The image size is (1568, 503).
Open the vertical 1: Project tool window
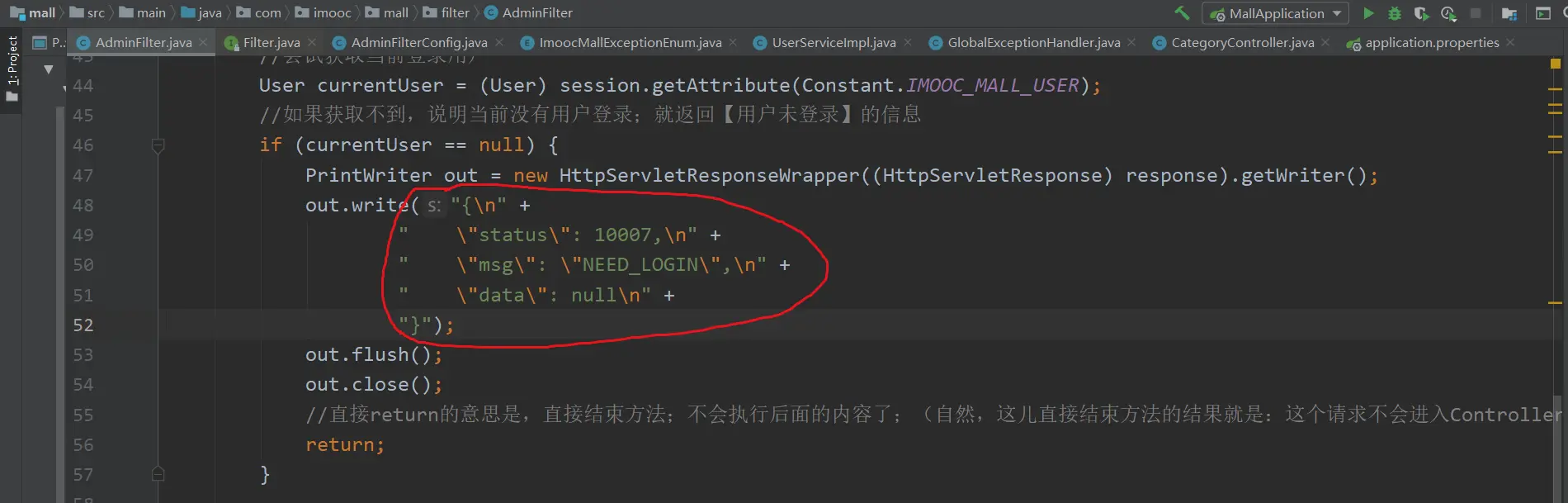coord(12,69)
